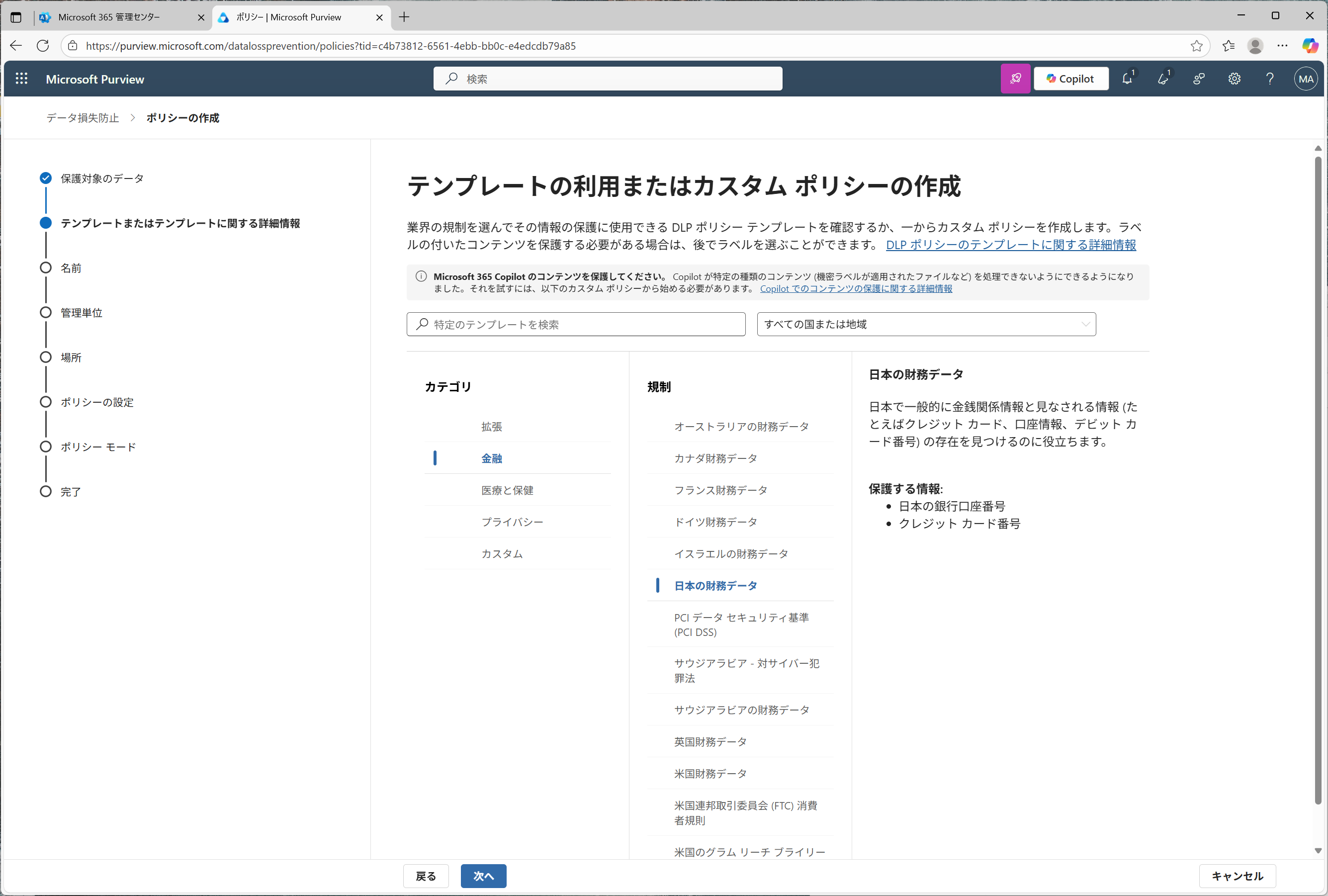The image size is (1328, 896).
Task: Open the Microsoft 365 app launcher grid
Action: pos(21,78)
